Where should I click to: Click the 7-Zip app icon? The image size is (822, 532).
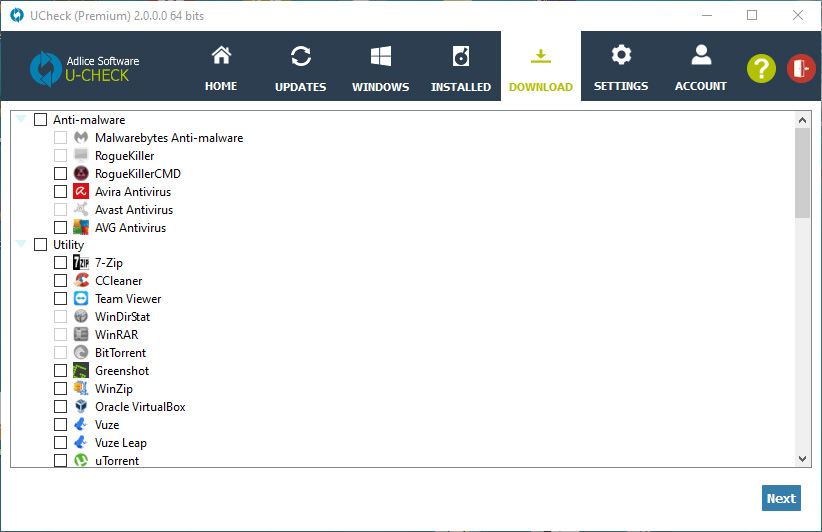(x=81, y=263)
